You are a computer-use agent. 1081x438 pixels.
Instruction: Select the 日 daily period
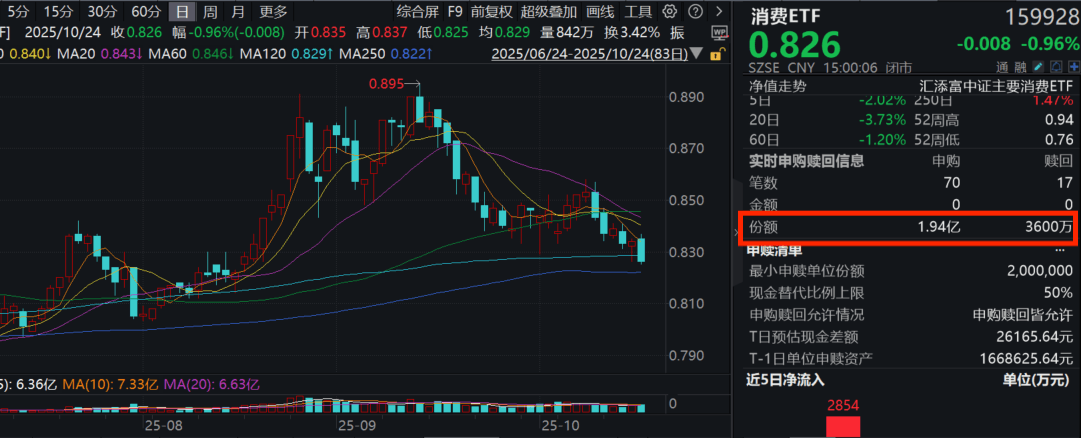click(181, 12)
